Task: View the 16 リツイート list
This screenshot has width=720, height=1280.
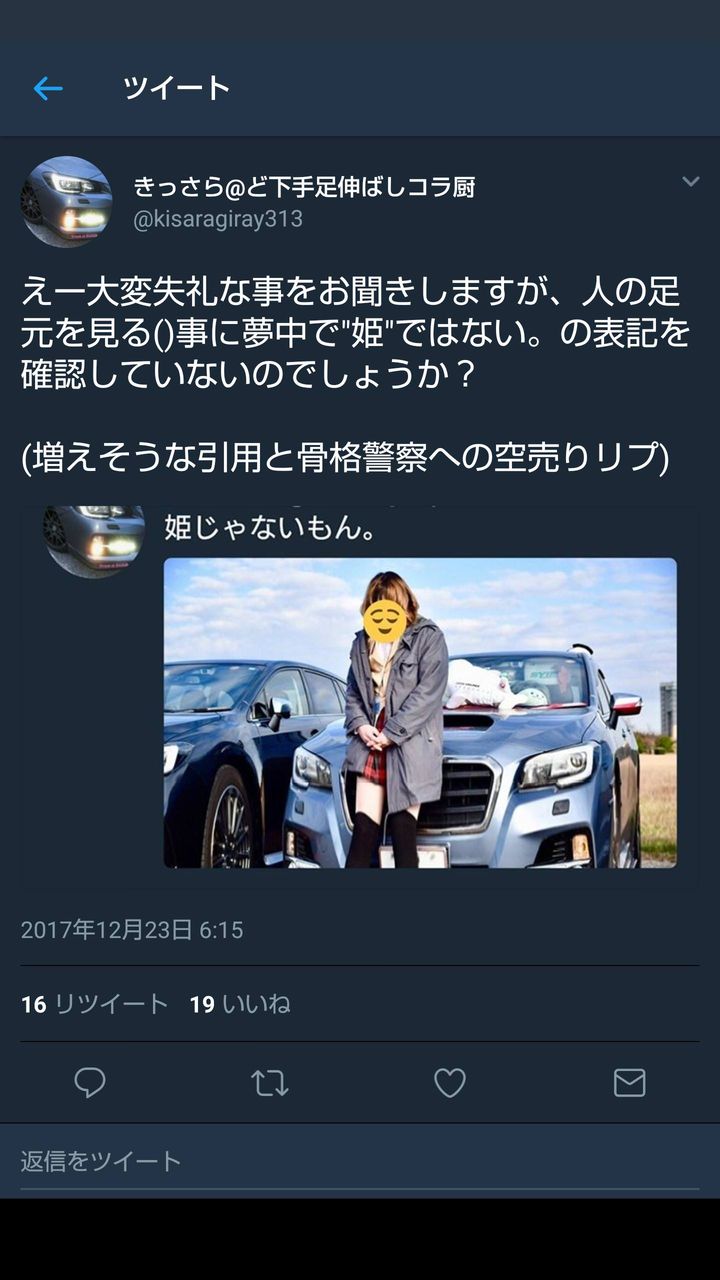Action: 95,1004
